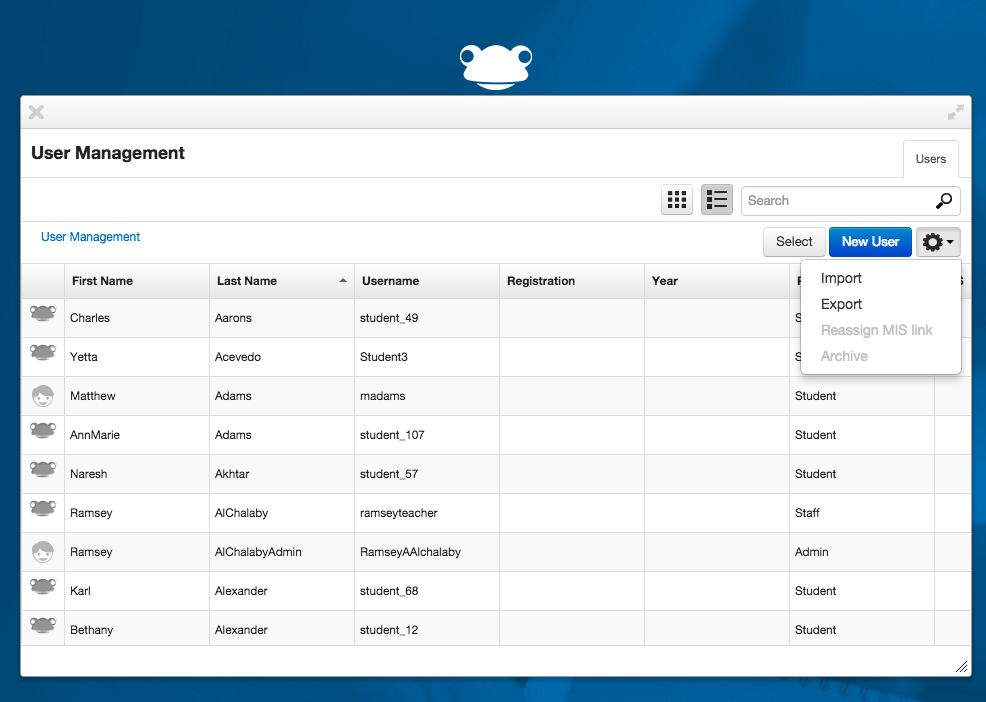The width and height of the screenshot is (986, 702).
Task: Choose Import from the gear menu
Action: pyautogui.click(x=841, y=278)
